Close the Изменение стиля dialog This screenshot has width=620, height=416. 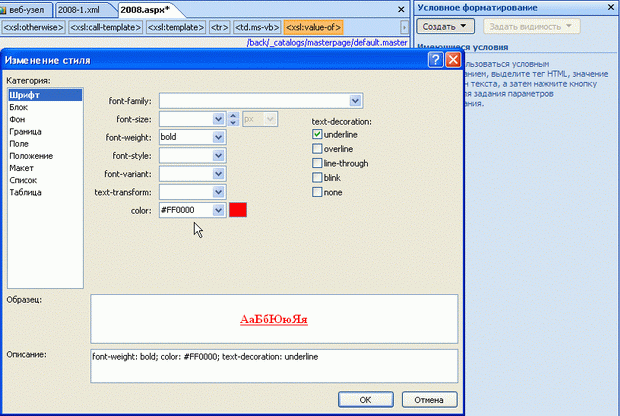tap(453, 60)
